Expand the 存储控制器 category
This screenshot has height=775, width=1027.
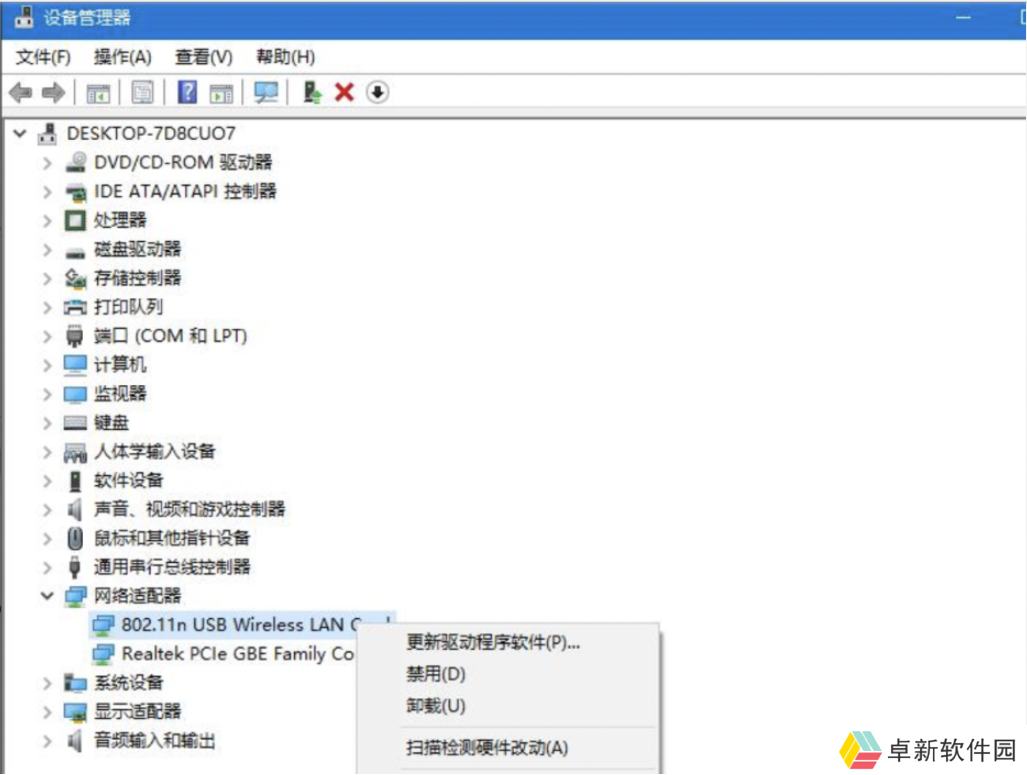(x=47, y=278)
